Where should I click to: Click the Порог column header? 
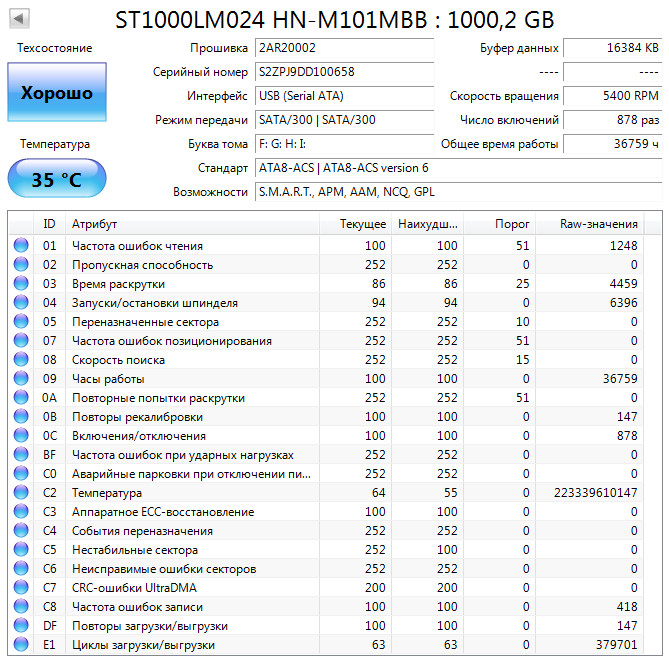(x=499, y=224)
